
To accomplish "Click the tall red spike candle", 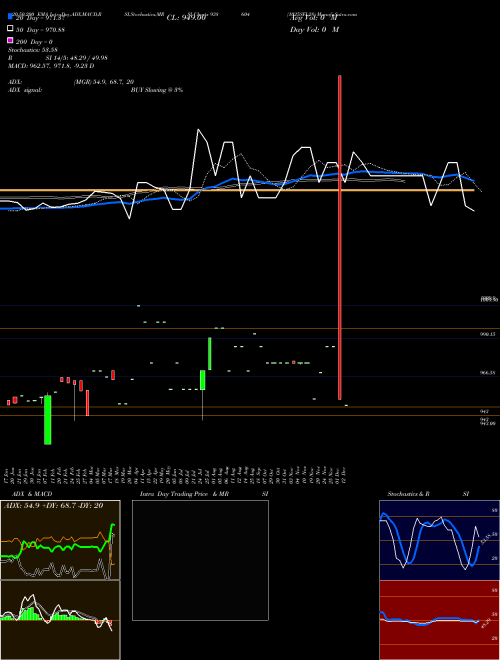I will [x=340, y=237].
